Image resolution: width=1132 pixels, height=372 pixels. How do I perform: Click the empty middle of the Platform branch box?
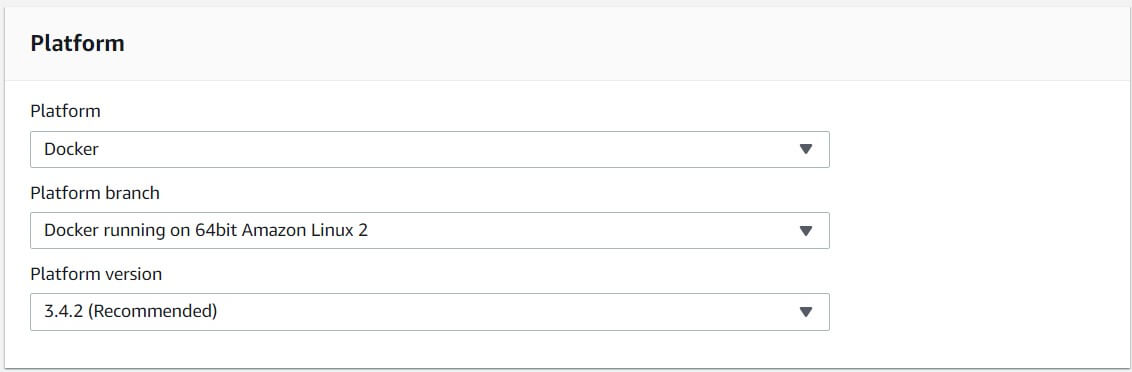point(578,230)
